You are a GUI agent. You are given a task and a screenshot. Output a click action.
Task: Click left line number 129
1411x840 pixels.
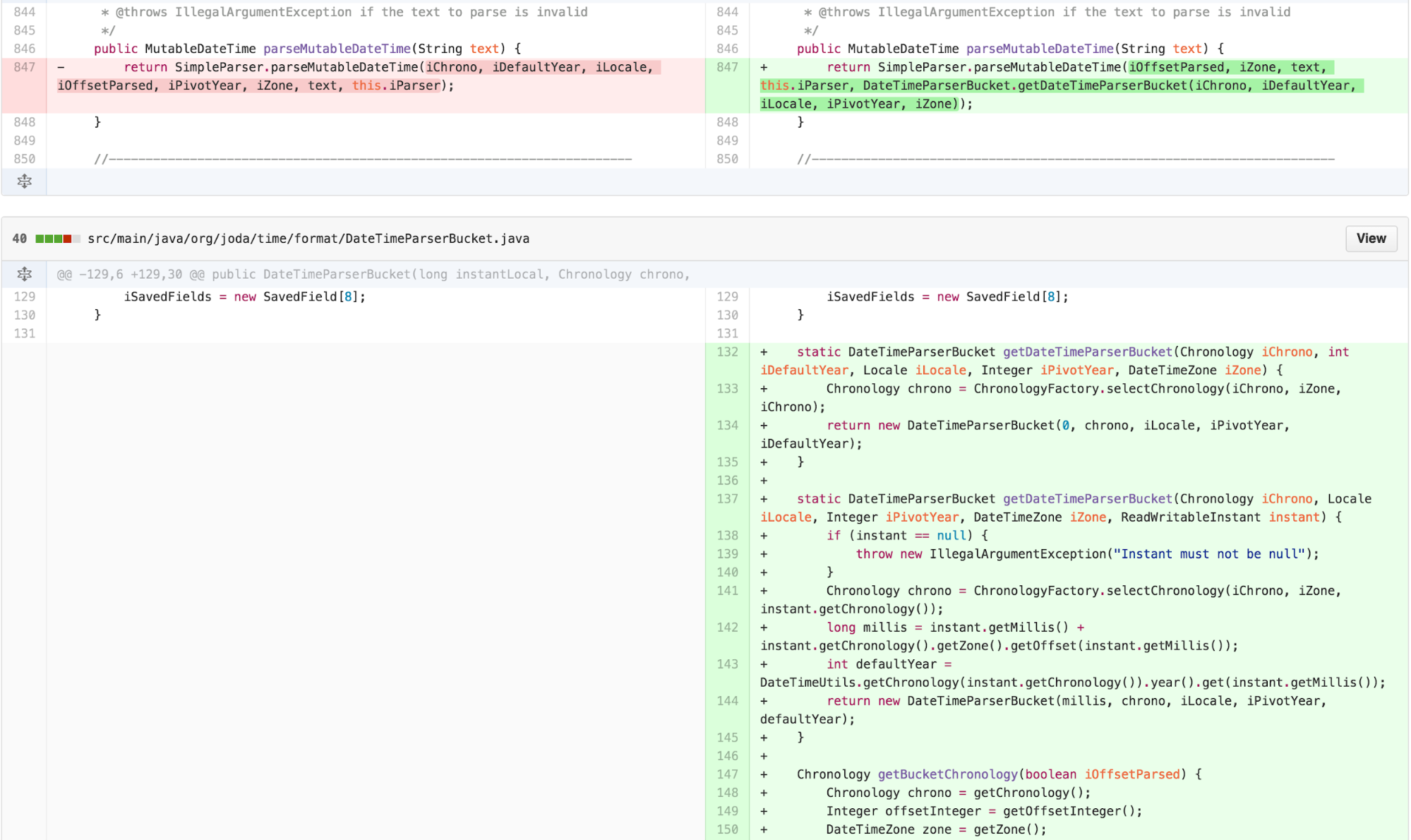tap(24, 296)
